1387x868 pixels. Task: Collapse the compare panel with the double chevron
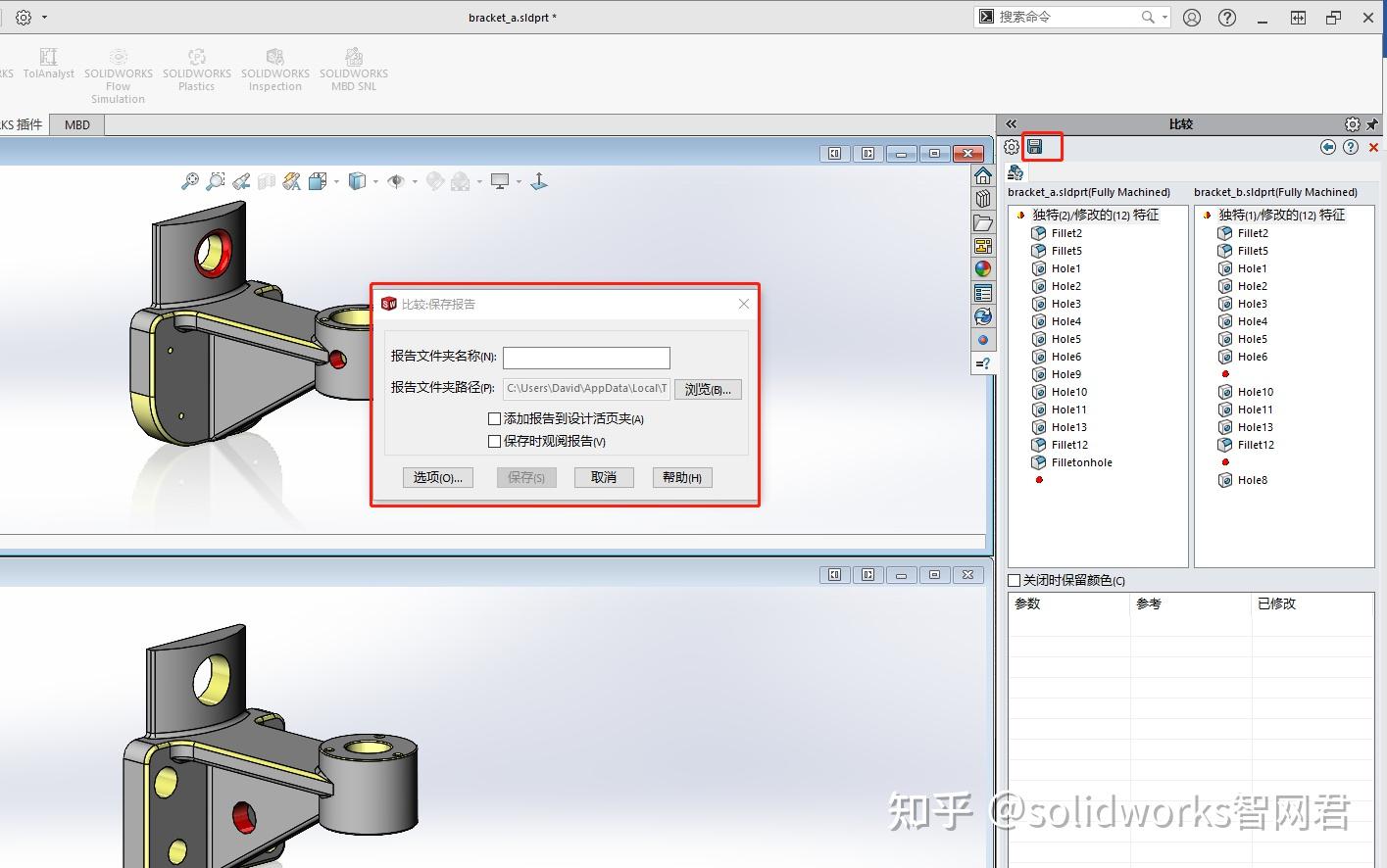tap(1011, 123)
